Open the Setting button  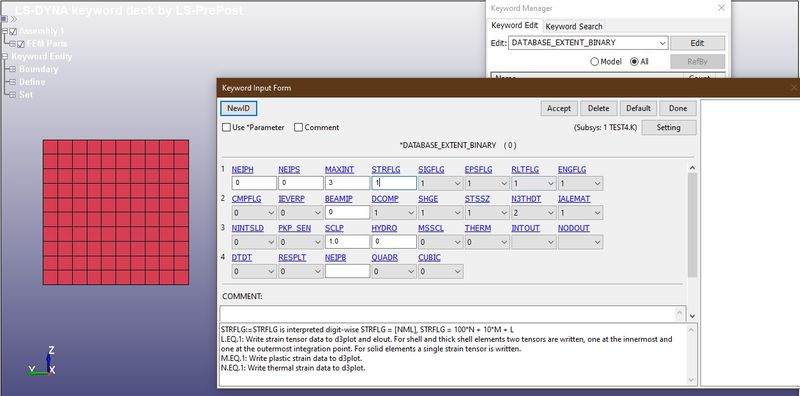tap(668, 128)
